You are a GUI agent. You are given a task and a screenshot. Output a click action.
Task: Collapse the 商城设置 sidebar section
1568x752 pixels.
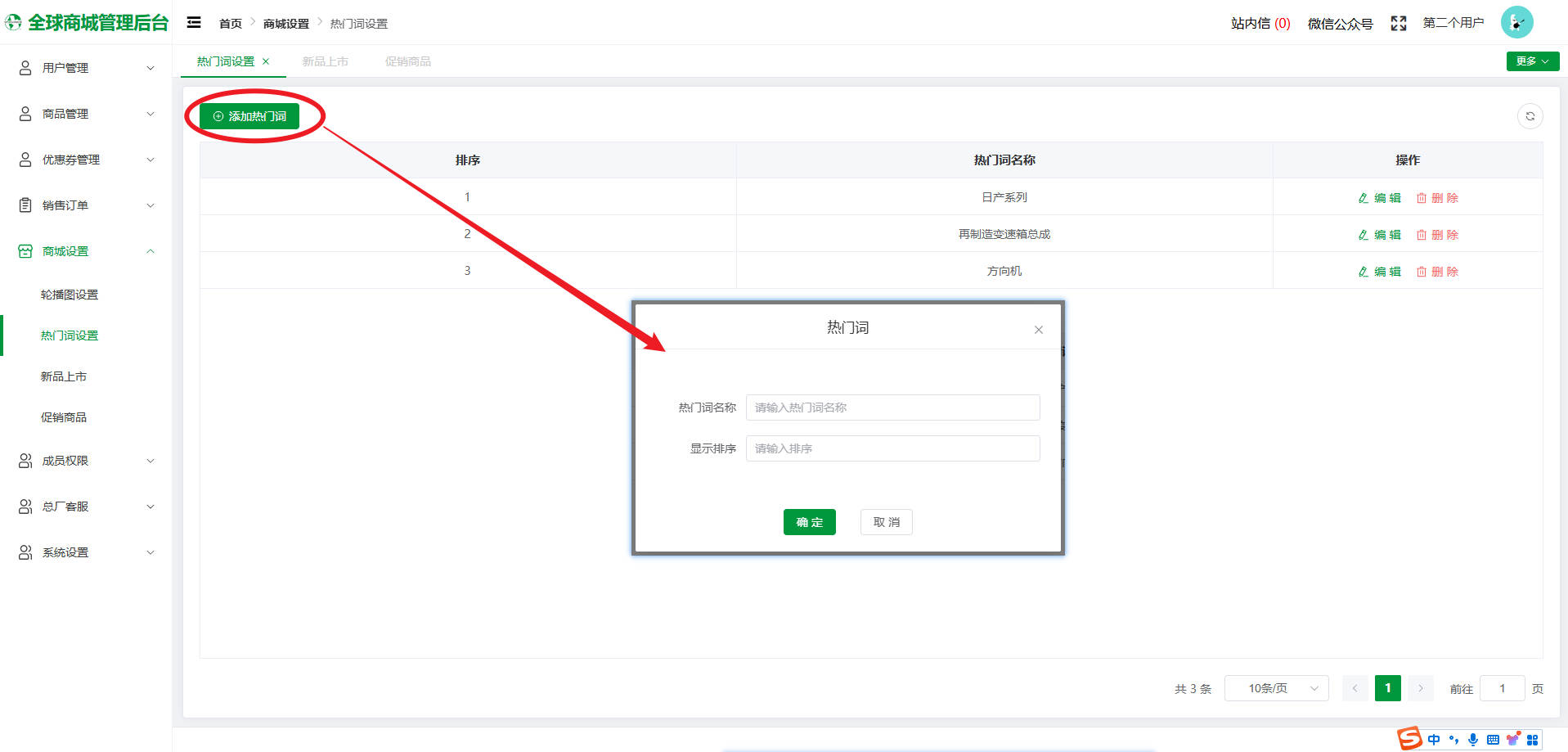click(x=86, y=251)
